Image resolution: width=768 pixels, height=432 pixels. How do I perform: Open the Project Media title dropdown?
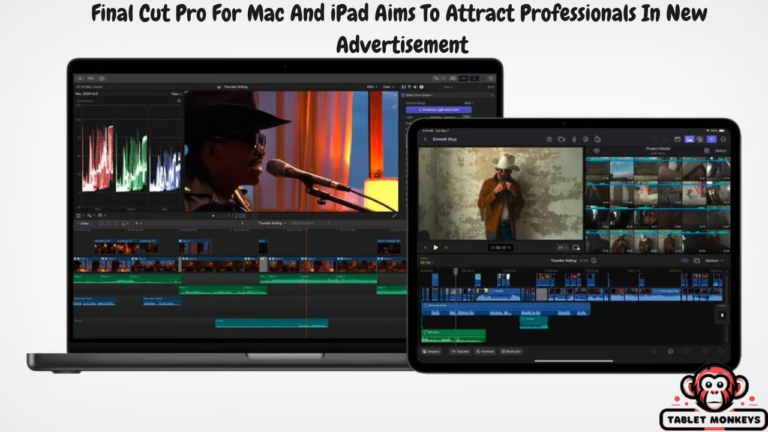click(x=658, y=149)
